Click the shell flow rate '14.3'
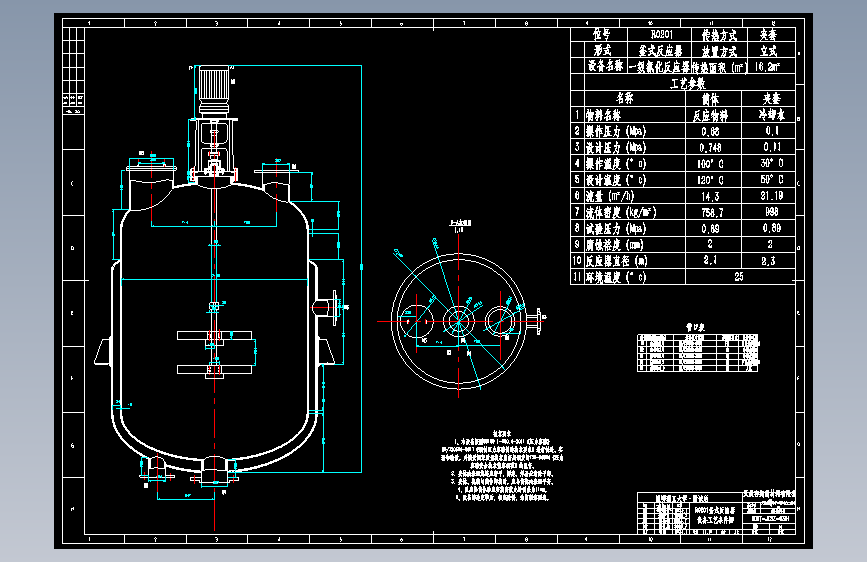 click(710, 196)
